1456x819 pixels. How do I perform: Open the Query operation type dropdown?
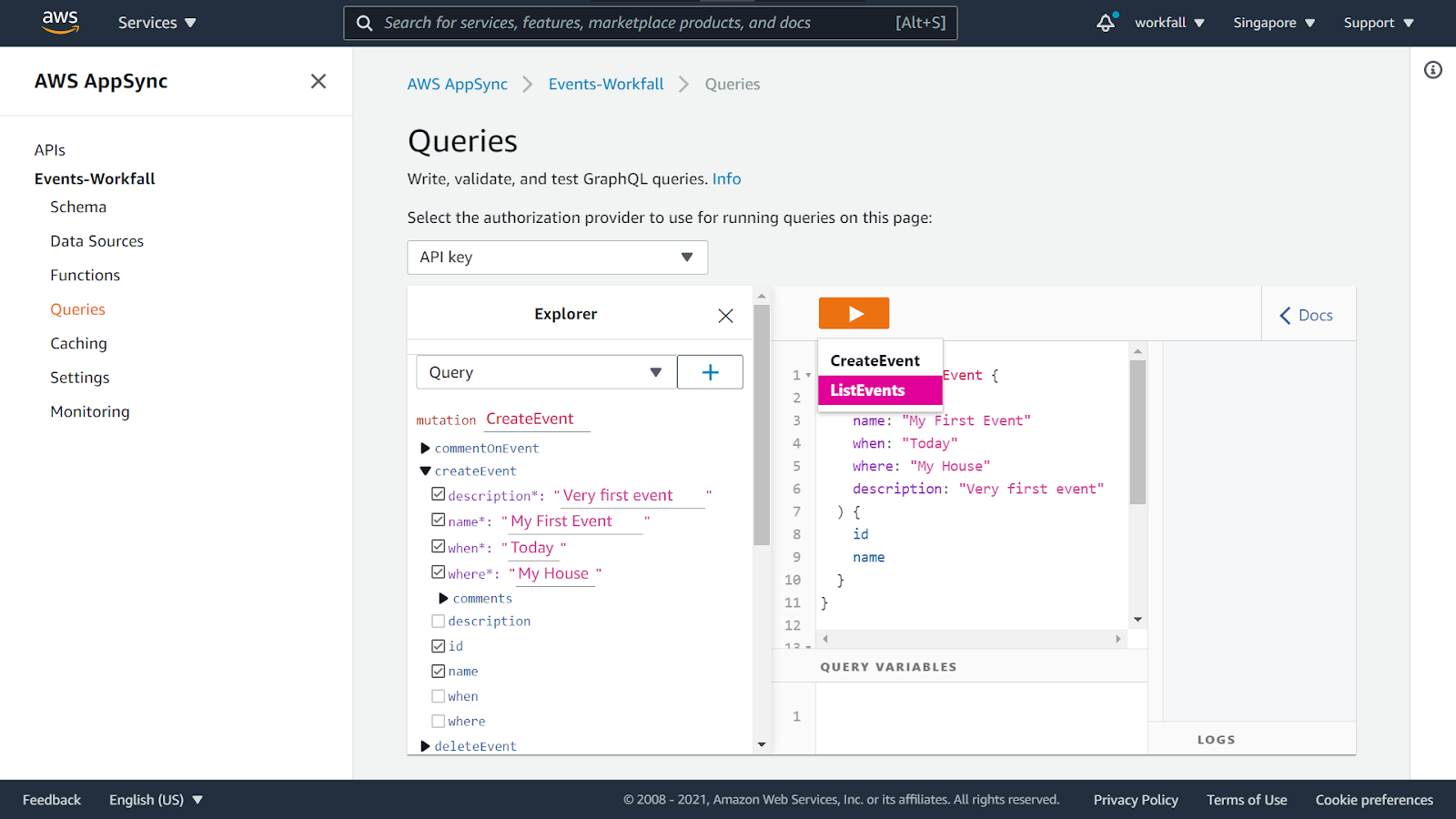point(547,372)
